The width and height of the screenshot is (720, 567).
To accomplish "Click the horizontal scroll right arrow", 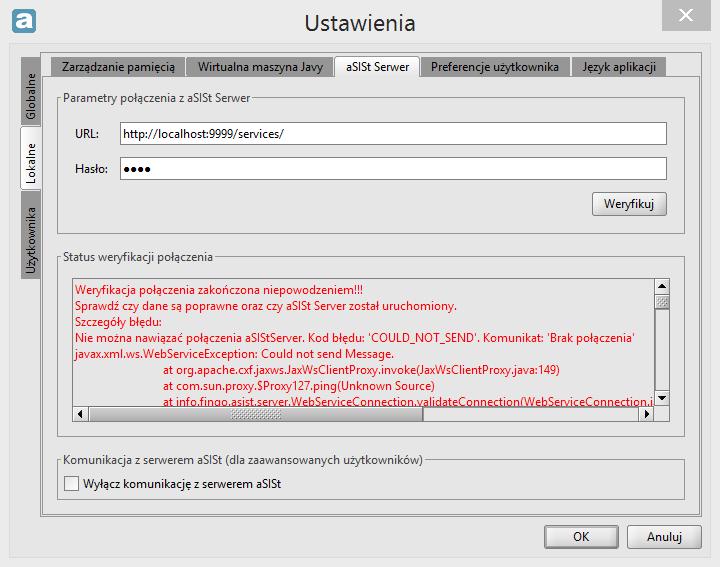I will (x=647, y=414).
